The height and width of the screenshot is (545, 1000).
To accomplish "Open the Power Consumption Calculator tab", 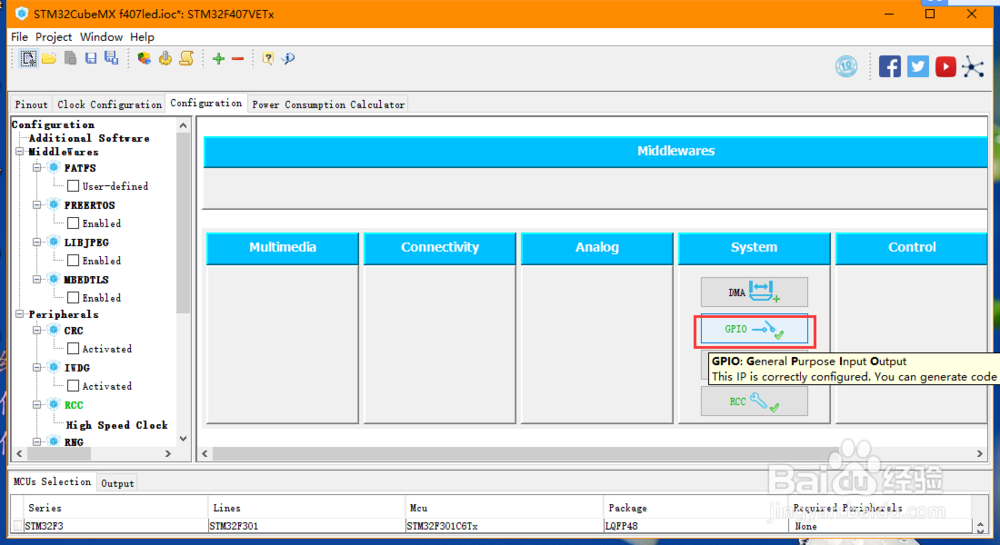I will 328,105.
